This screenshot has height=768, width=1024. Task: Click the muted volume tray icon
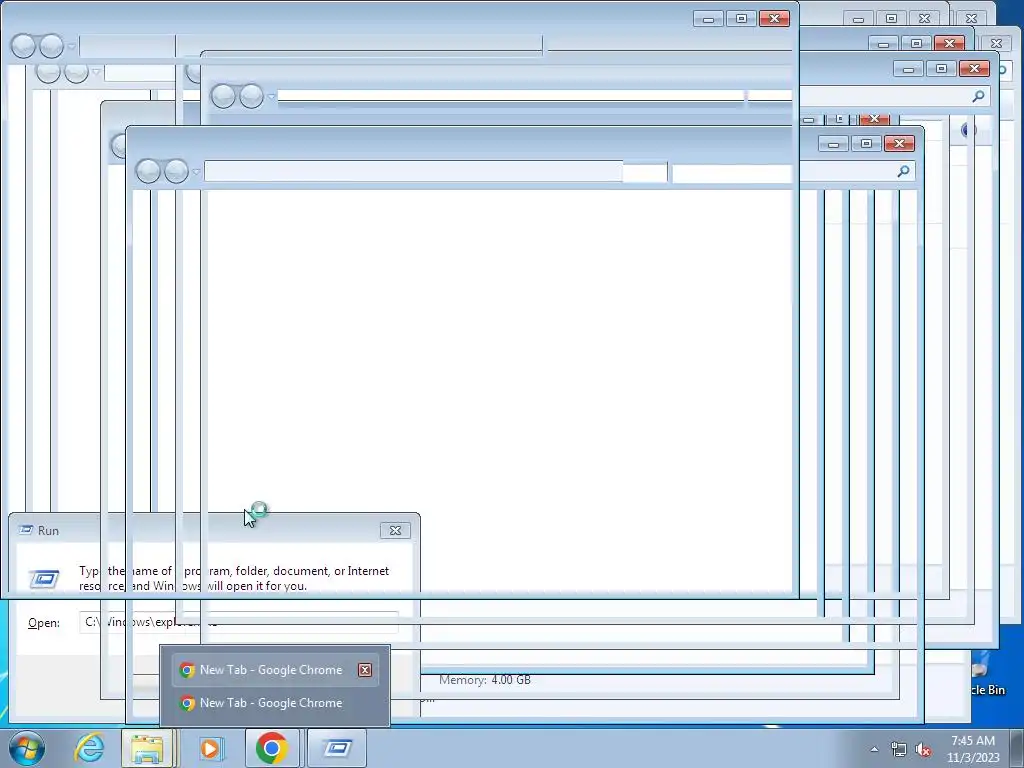tap(923, 749)
